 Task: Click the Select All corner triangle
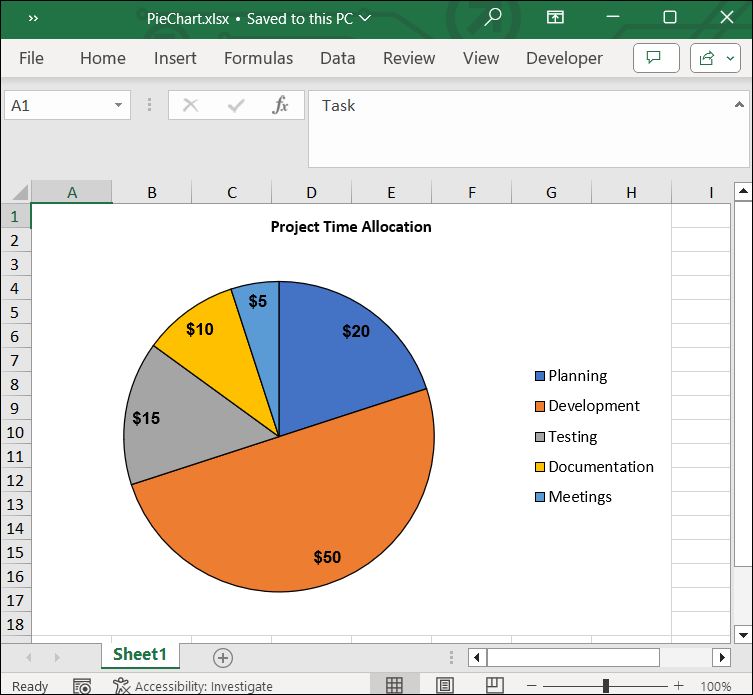click(x=18, y=192)
